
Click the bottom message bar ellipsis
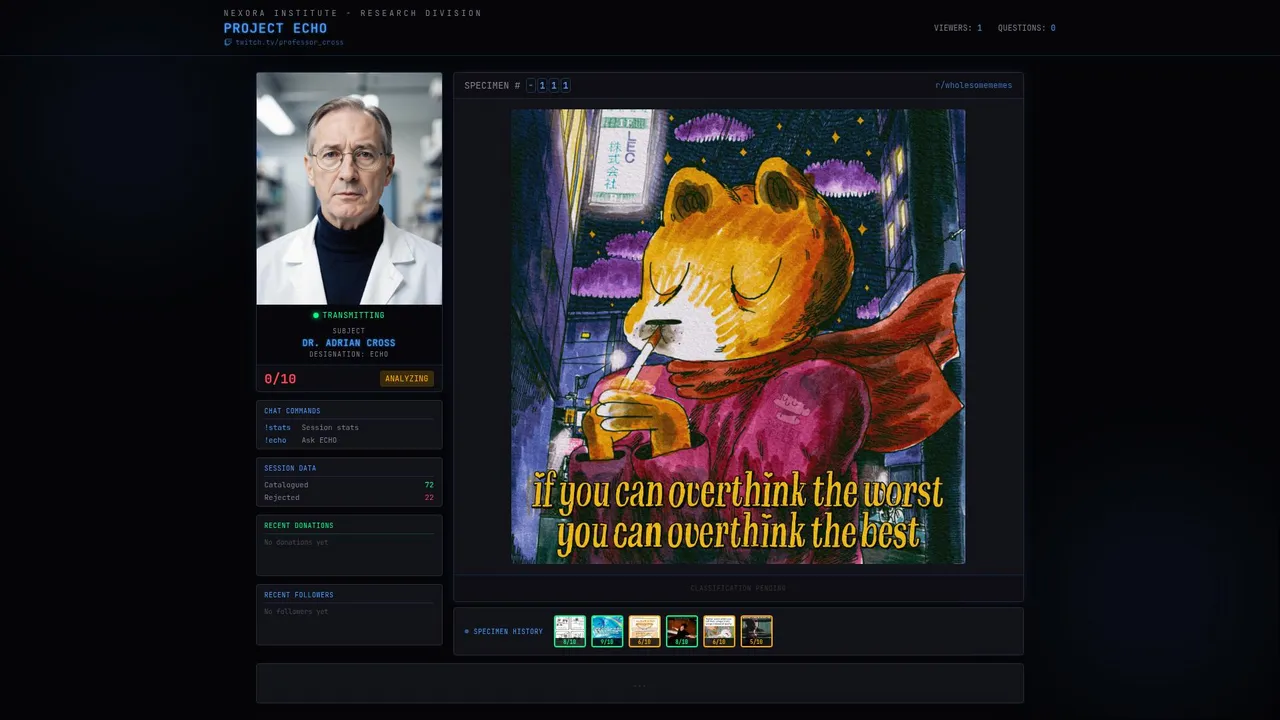(639, 684)
